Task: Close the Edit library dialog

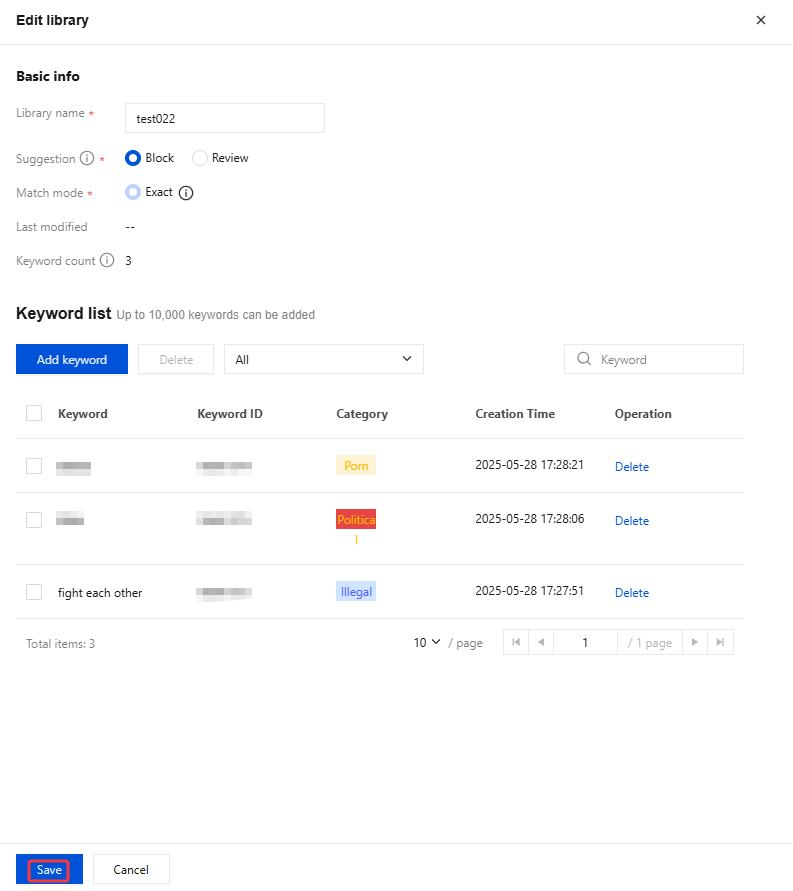Action: [761, 20]
